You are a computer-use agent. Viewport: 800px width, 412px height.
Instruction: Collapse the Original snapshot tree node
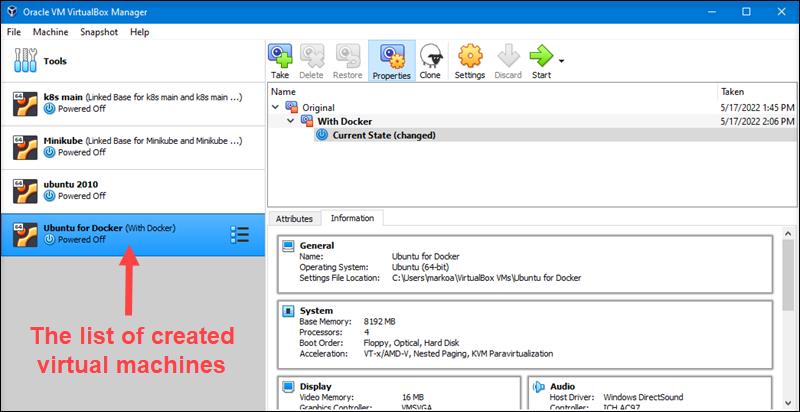(x=275, y=107)
